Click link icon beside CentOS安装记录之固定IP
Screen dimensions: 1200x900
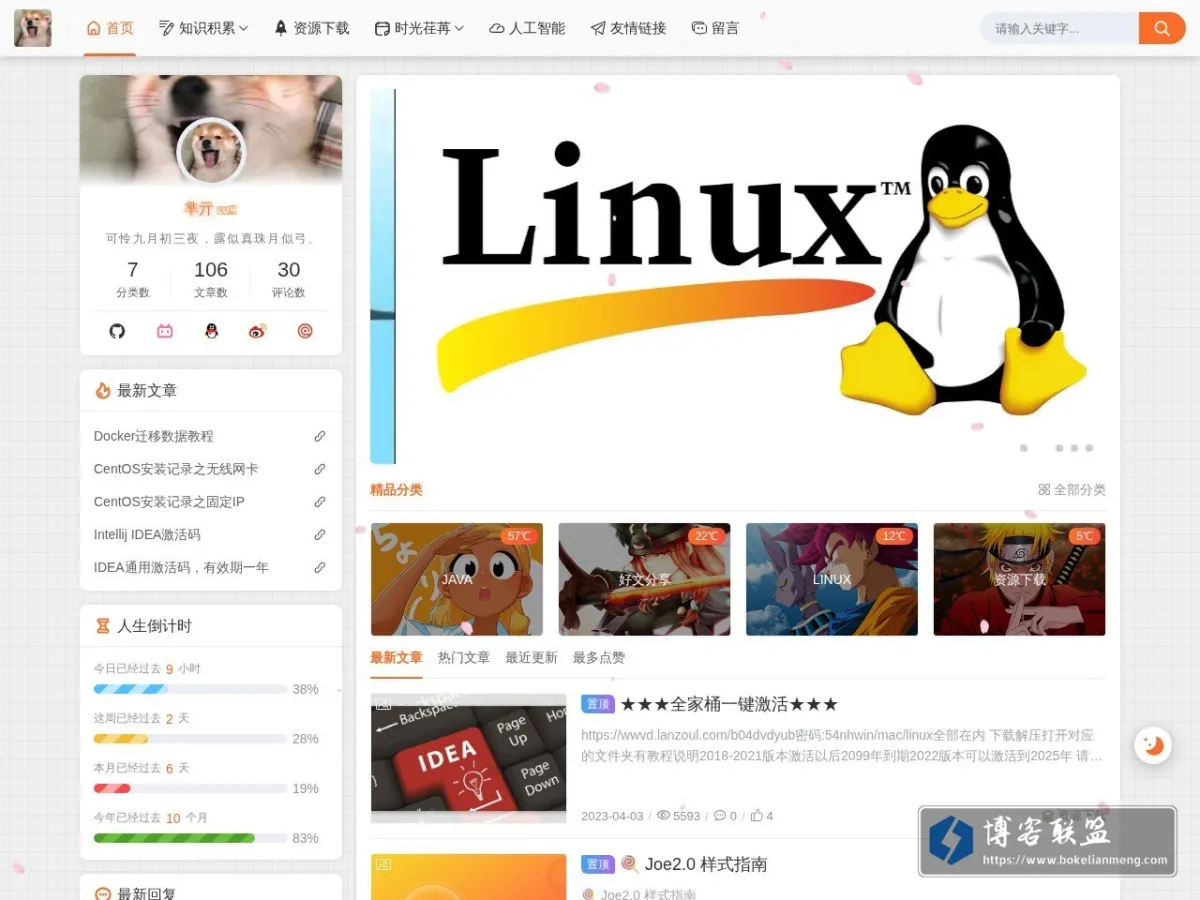[x=320, y=502]
